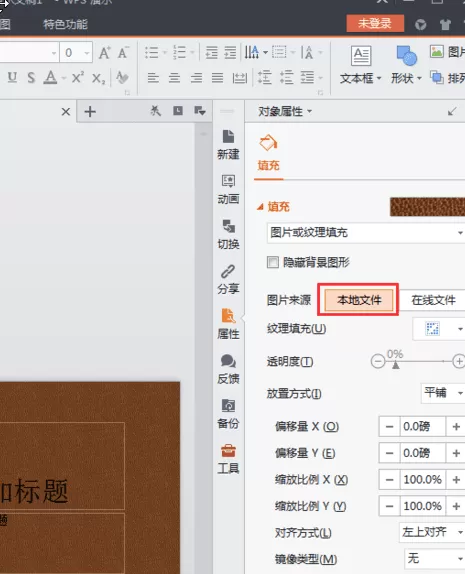Image resolution: width=465 pixels, height=574 pixels.
Task: Decrease font size with the A- icon
Action: (x=123, y=53)
